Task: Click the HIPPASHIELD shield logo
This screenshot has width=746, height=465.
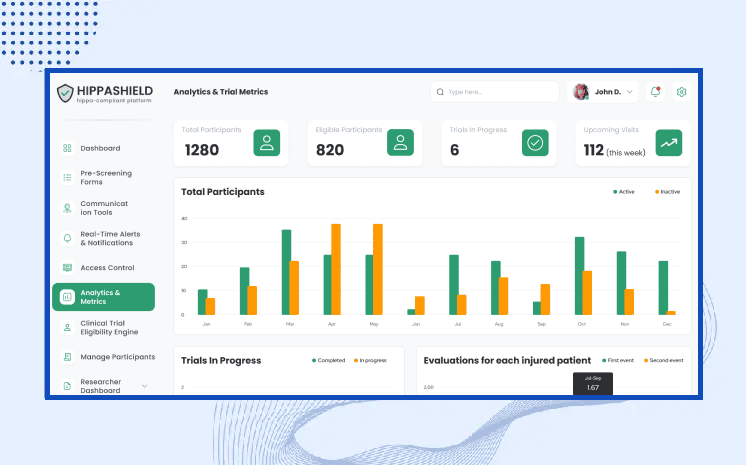Action: pyautogui.click(x=66, y=93)
